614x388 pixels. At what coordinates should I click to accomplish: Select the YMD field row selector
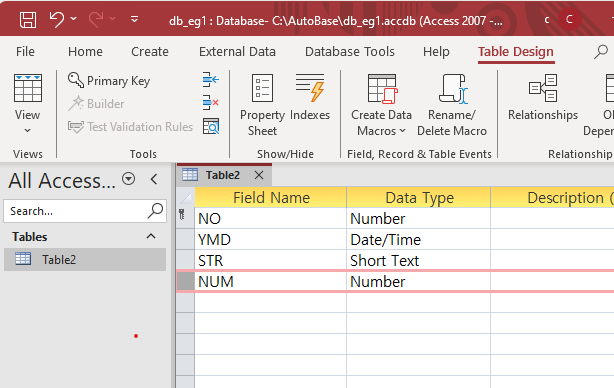185,239
